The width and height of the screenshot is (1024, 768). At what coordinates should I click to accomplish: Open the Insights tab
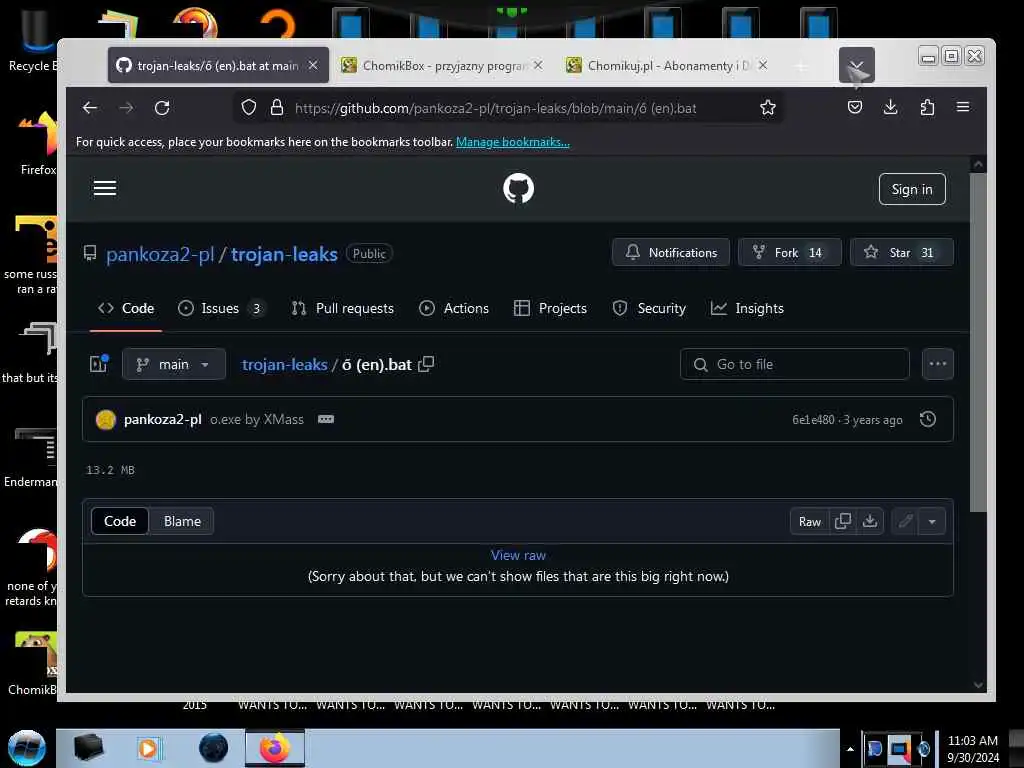[747, 308]
